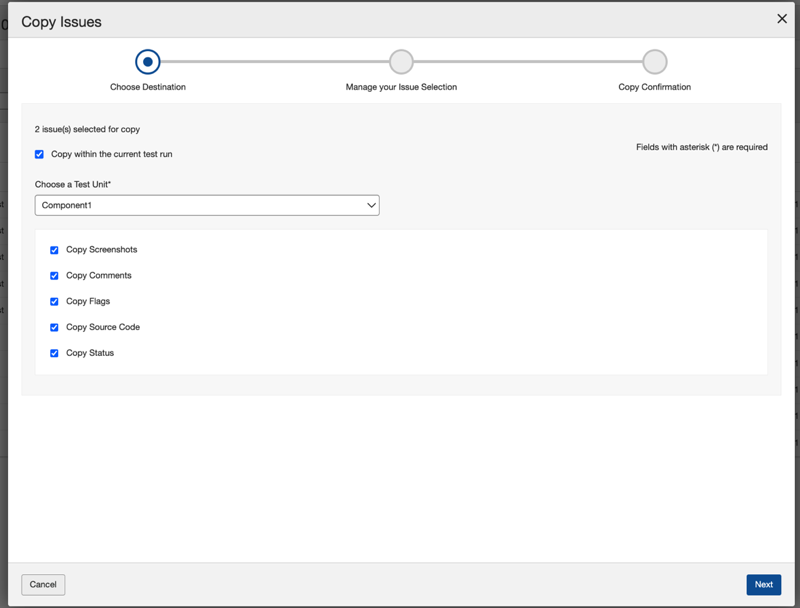The height and width of the screenshot is (608, 800).
Task: Toggle the Copy Comments checkbox
Action: click(x=55, y=276)
